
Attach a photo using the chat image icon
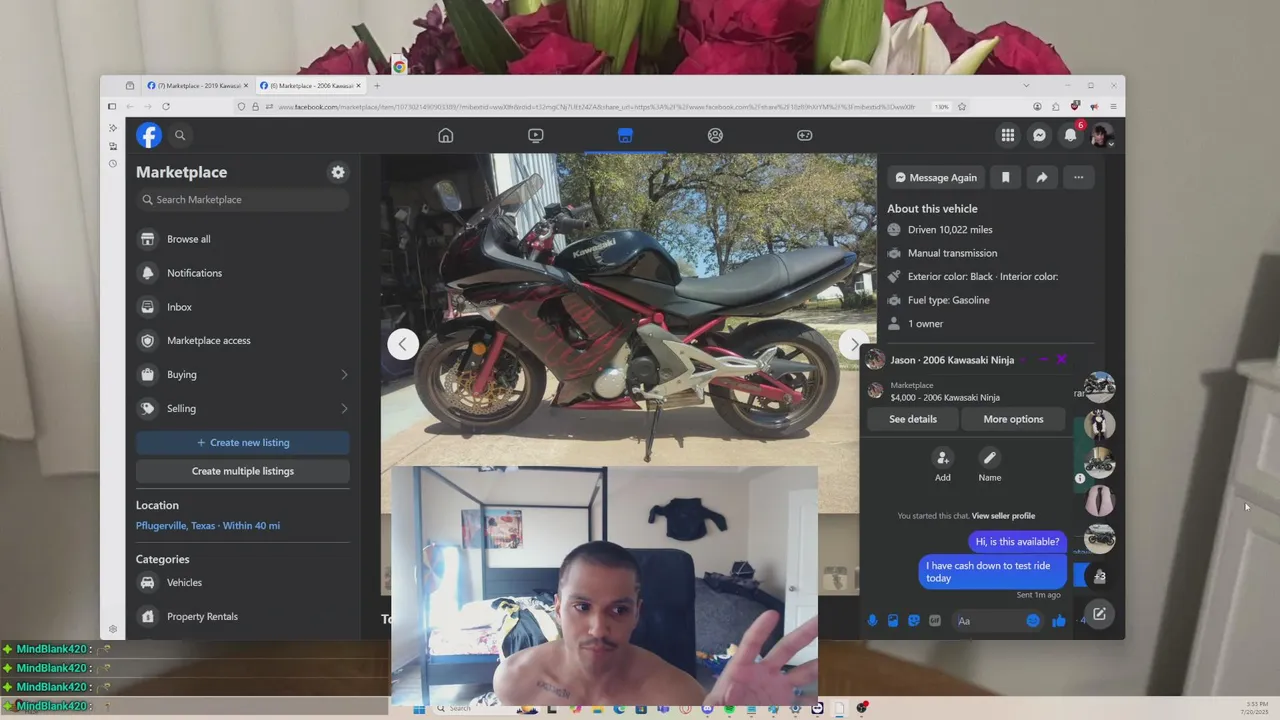[893, 621]
